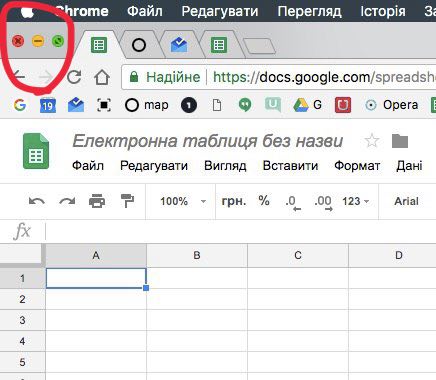The height and width of the screenshot is (380, 436).
Task: Select cell B2
Action: [197, 299]
